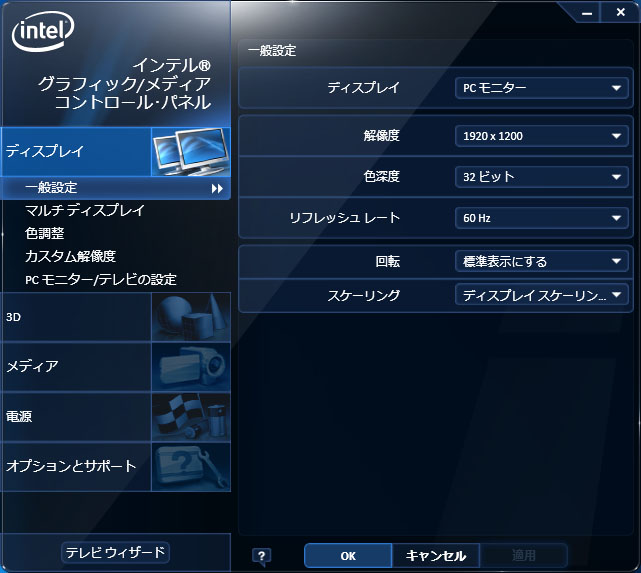The width and height of the screenshot is (641, 573).
Task: Click the Intel logo
Action: tap(43, 31)
